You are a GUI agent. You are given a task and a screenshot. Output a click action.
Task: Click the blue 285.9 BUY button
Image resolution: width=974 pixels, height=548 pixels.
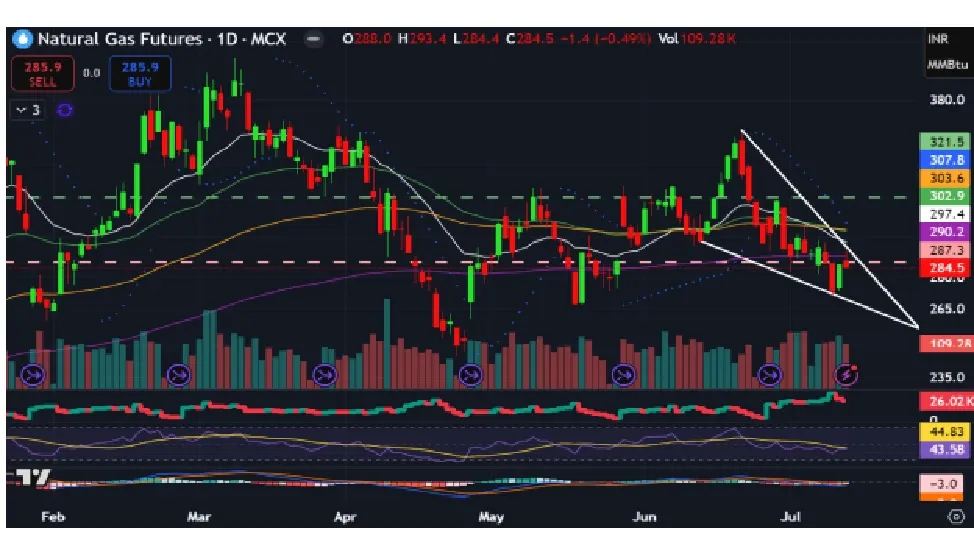click(140, 74)
